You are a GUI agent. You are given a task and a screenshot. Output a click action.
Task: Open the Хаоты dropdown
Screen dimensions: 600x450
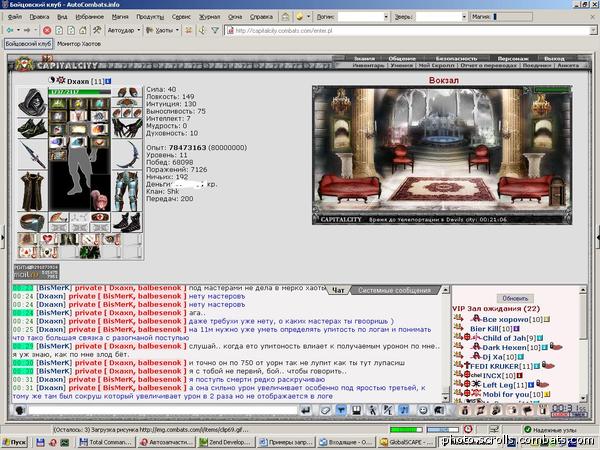point(177,30)
